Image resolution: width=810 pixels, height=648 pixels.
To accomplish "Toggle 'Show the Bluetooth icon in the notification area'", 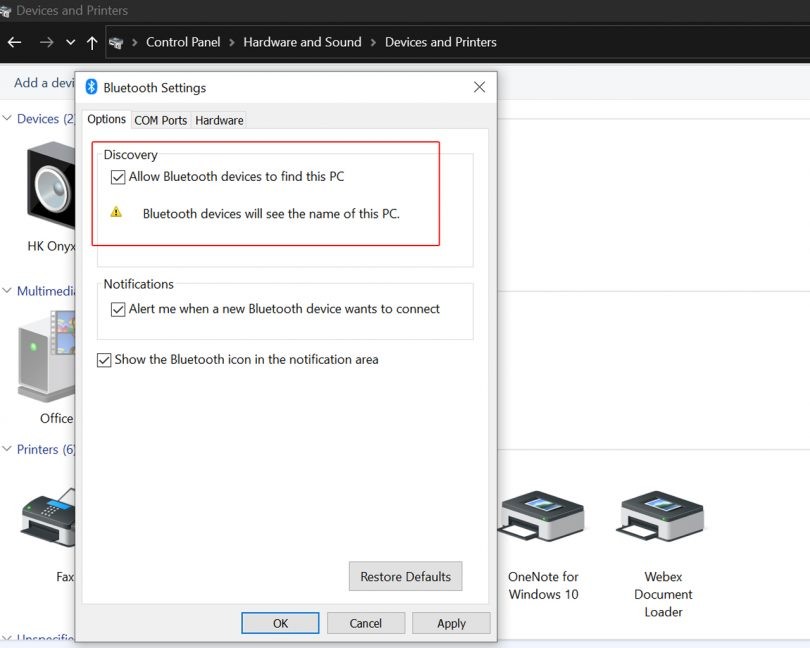I will click(x=104, y=359).
